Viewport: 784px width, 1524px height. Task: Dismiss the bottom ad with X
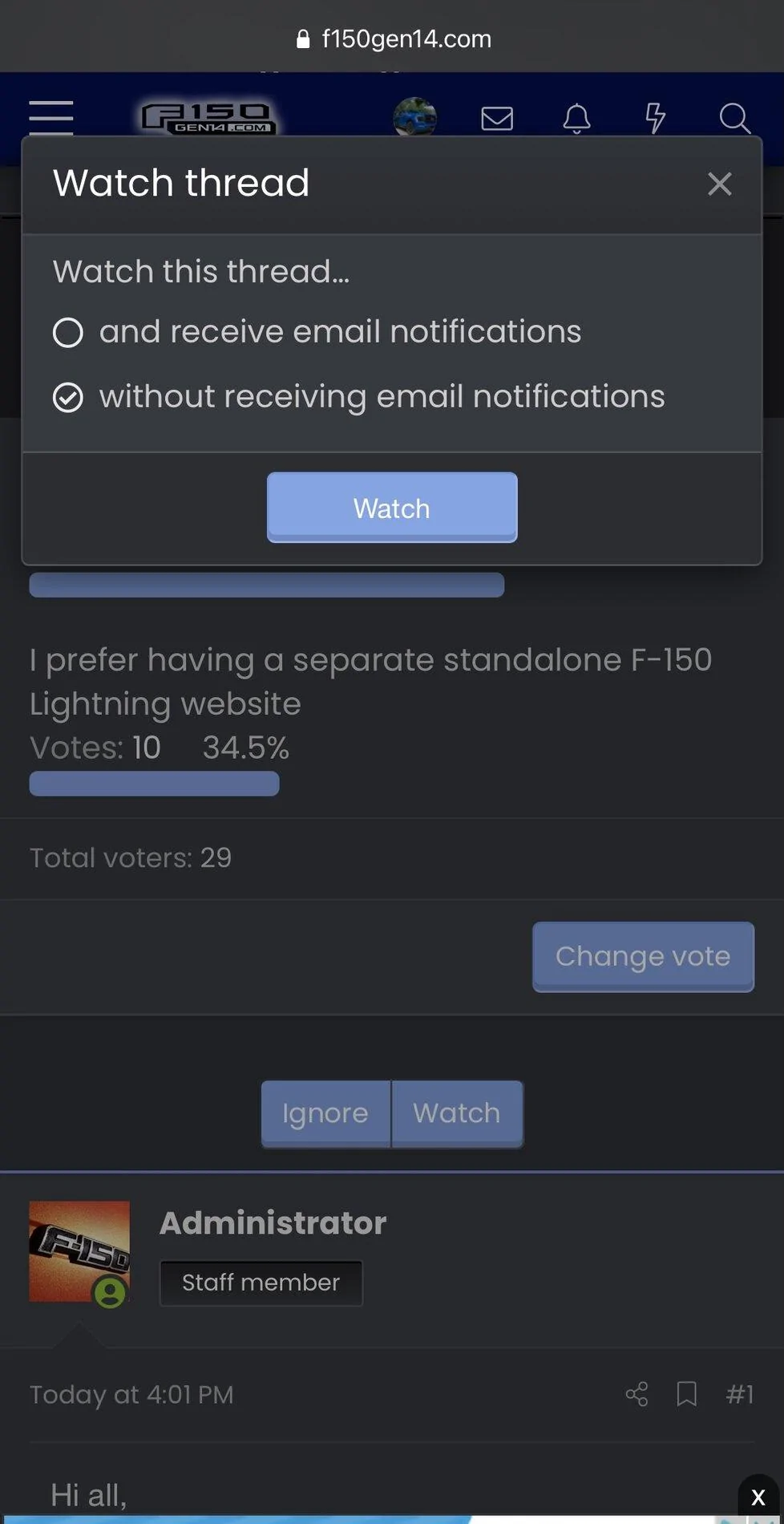[758, 1497]
